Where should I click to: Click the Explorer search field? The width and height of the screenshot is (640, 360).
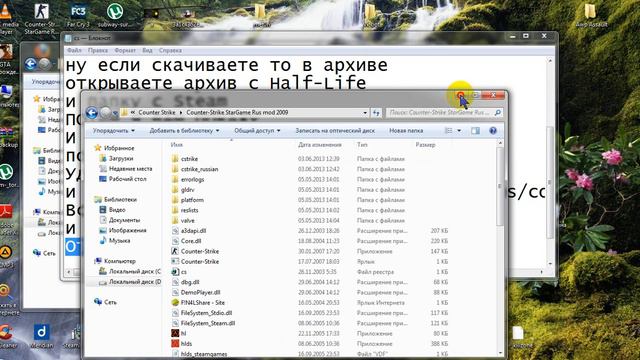click(441, 112)
